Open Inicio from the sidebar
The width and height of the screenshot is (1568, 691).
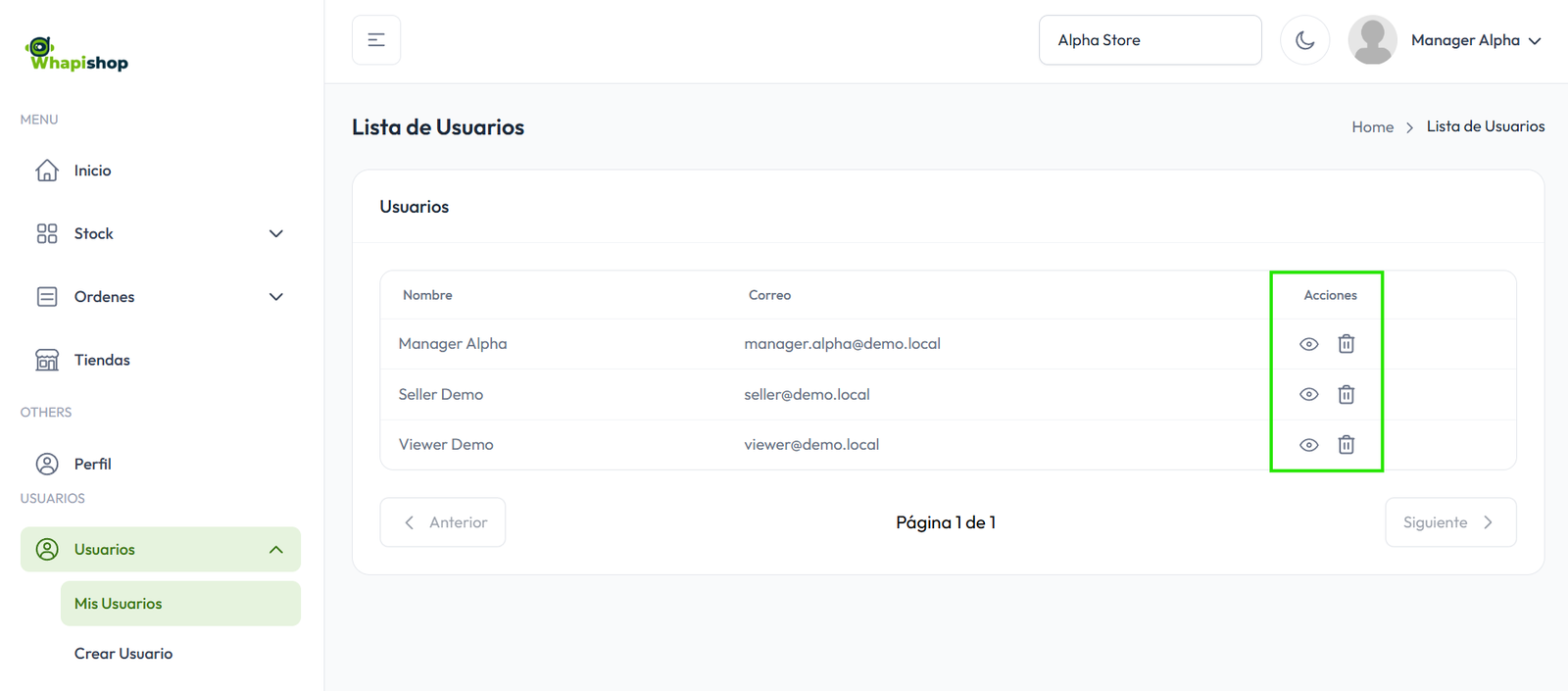[92, 171]
